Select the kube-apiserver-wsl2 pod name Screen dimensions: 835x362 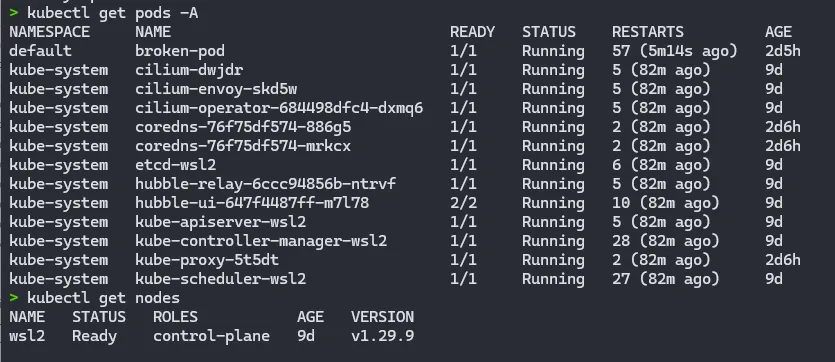pyautogui.click(x=220, y=222)
